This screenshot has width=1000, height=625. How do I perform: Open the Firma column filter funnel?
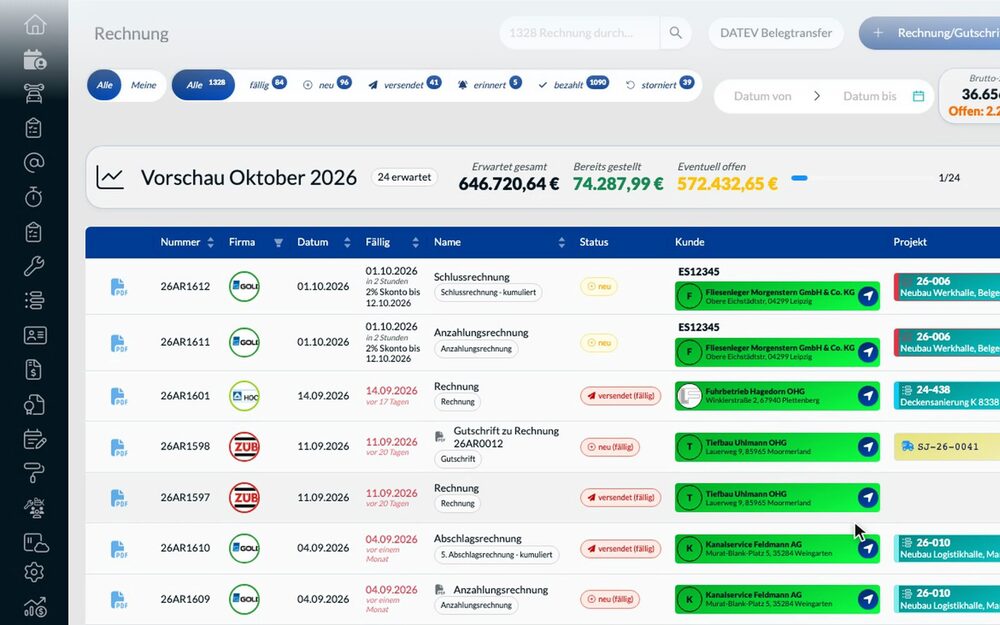click(278, 243)
